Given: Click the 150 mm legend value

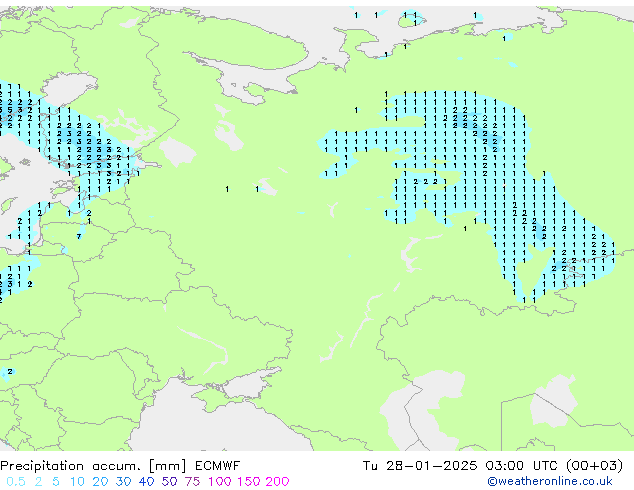Looking at the screenshot, I should tap(249, 482).
